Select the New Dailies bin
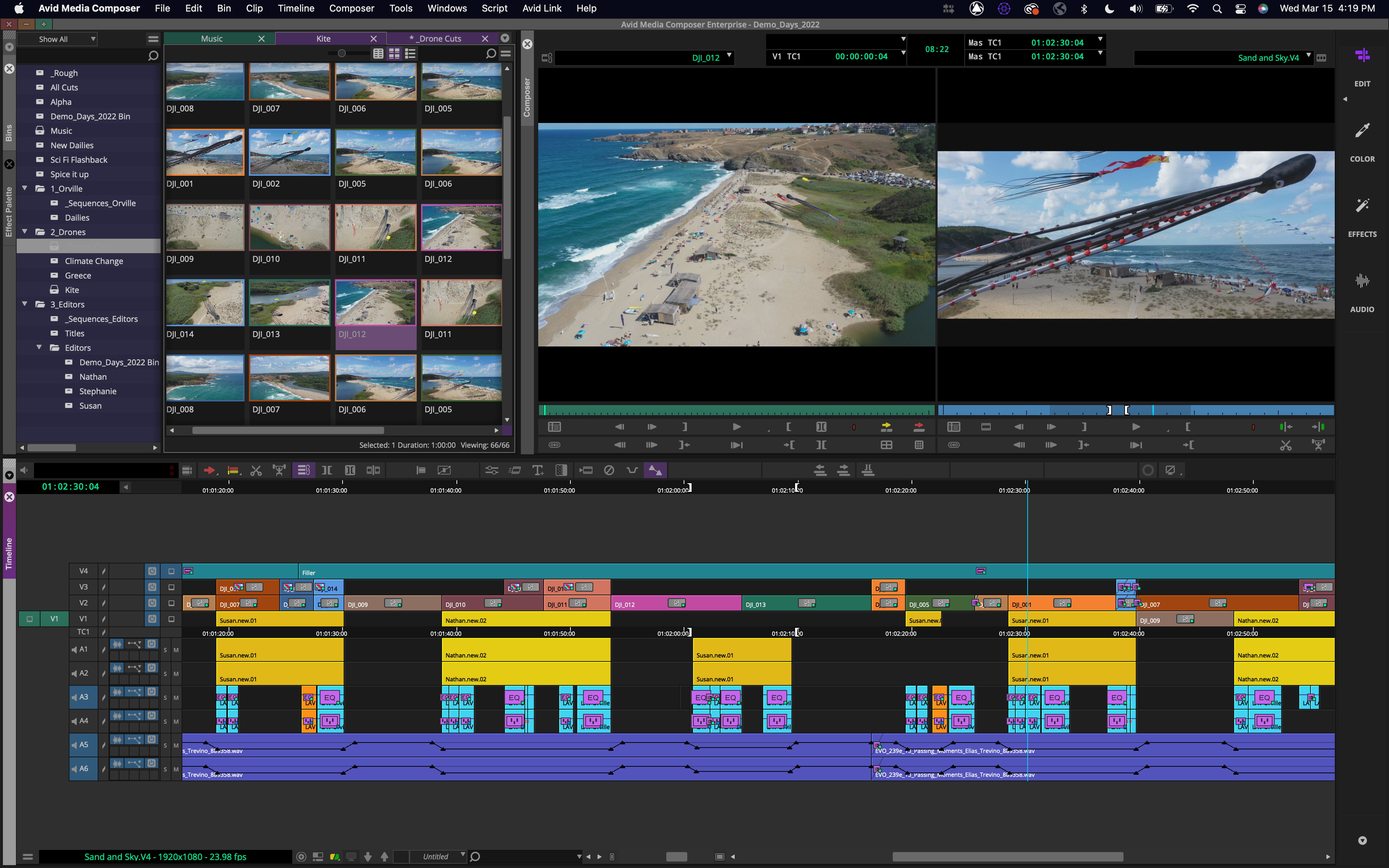1389x868 pixels. coord(72,145)
